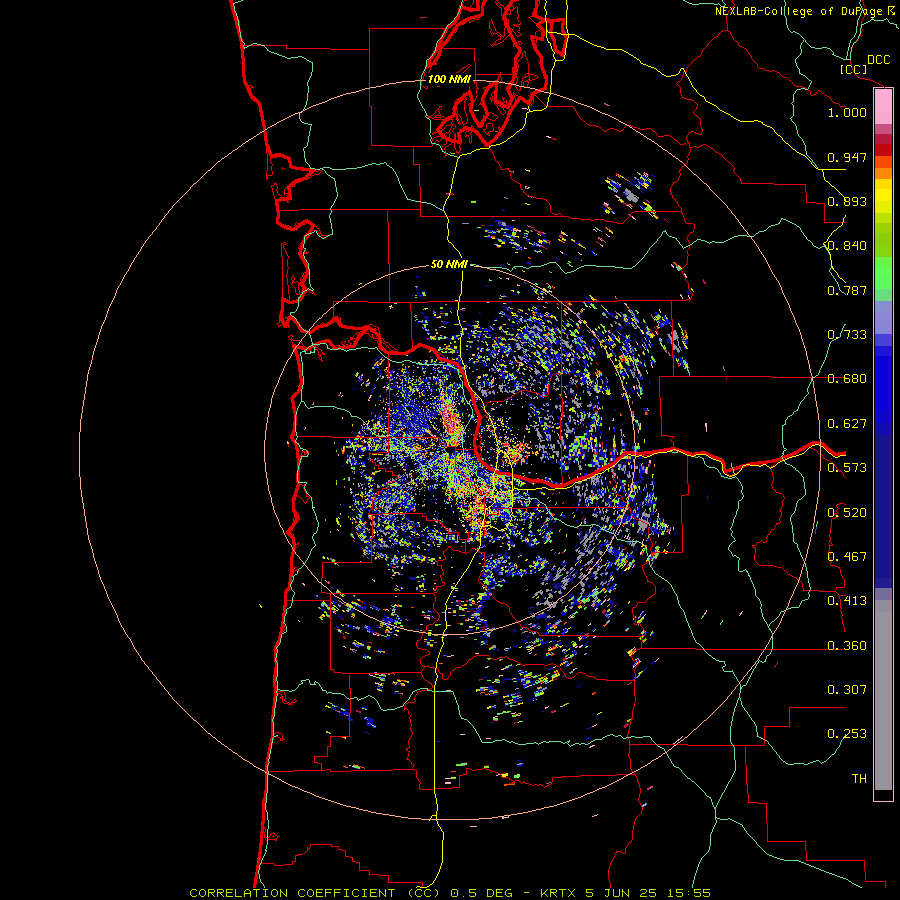Click the NEXLAB-College of DuPage title text
Viewport: 900px width, 900px height.
click(x=798, y=11)
